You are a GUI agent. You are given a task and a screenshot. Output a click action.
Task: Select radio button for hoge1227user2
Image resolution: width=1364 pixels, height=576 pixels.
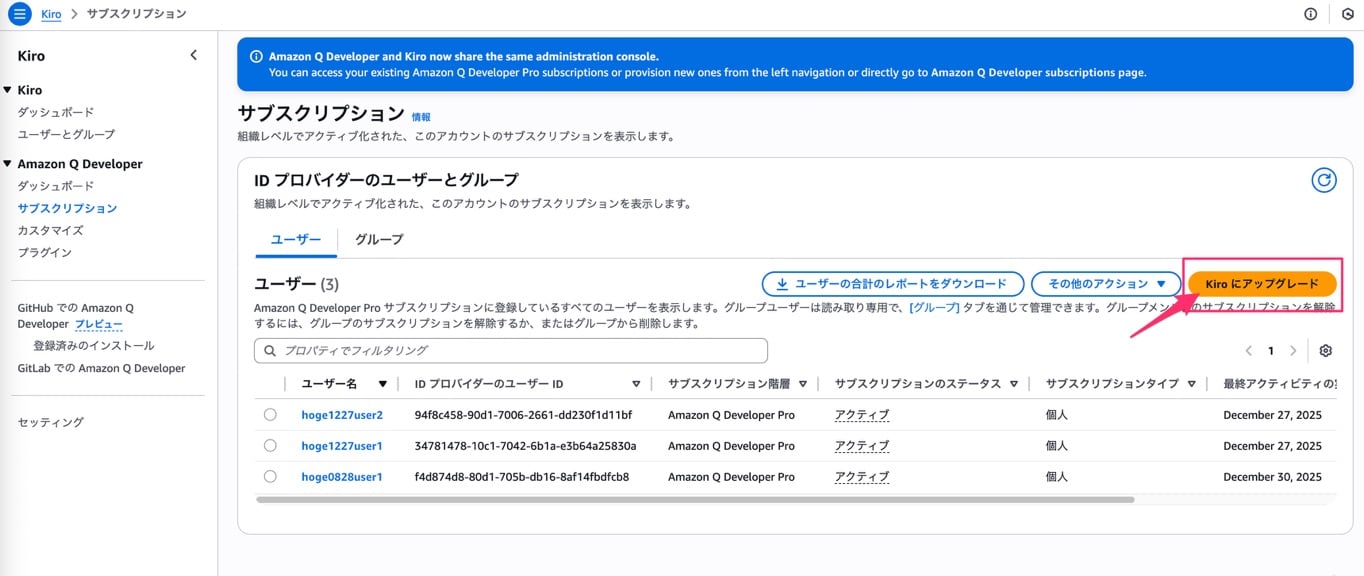(270, 415)
